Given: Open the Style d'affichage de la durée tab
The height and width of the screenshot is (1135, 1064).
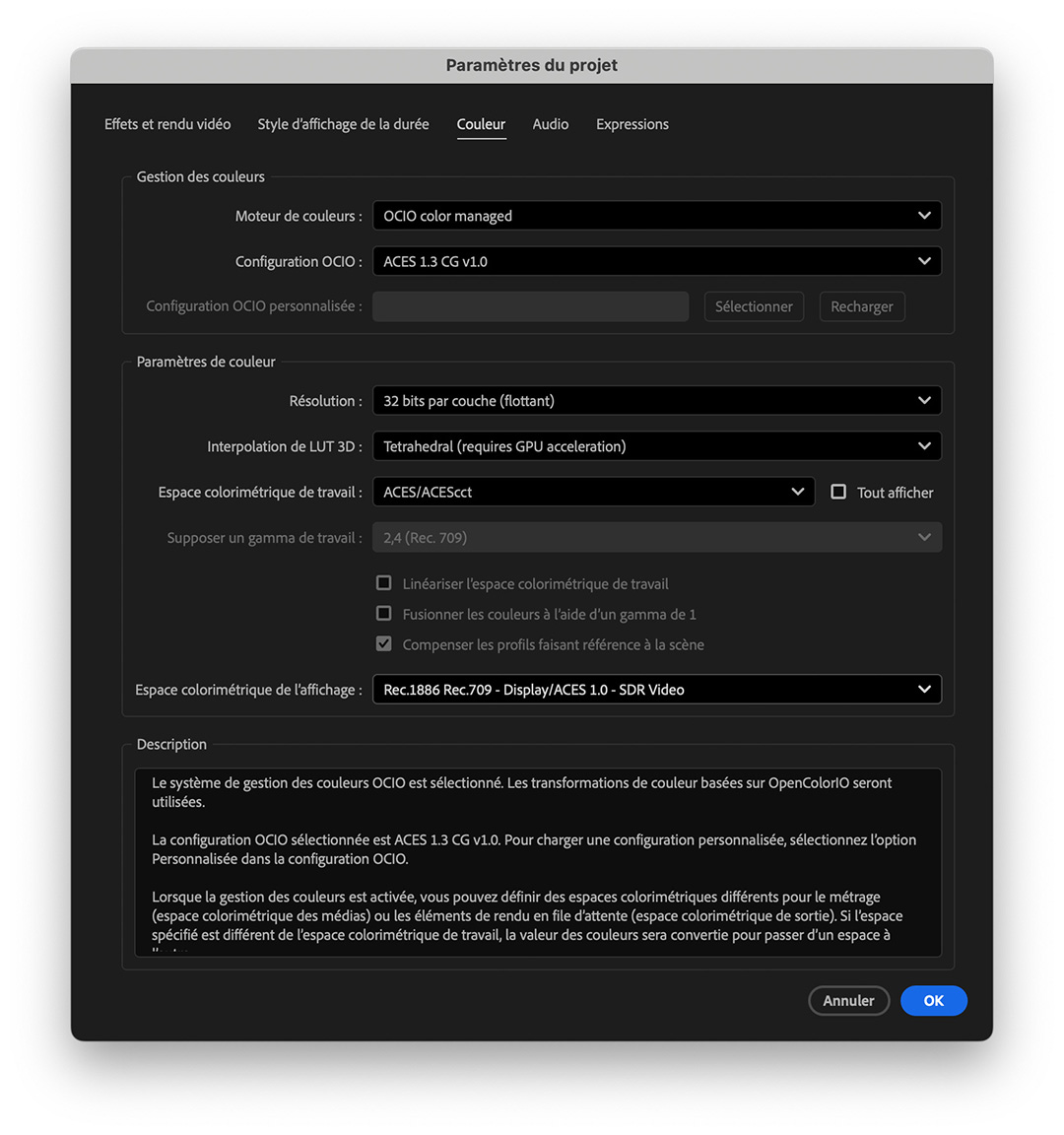Looking at the screenshot, I should (x=343, y=124).
